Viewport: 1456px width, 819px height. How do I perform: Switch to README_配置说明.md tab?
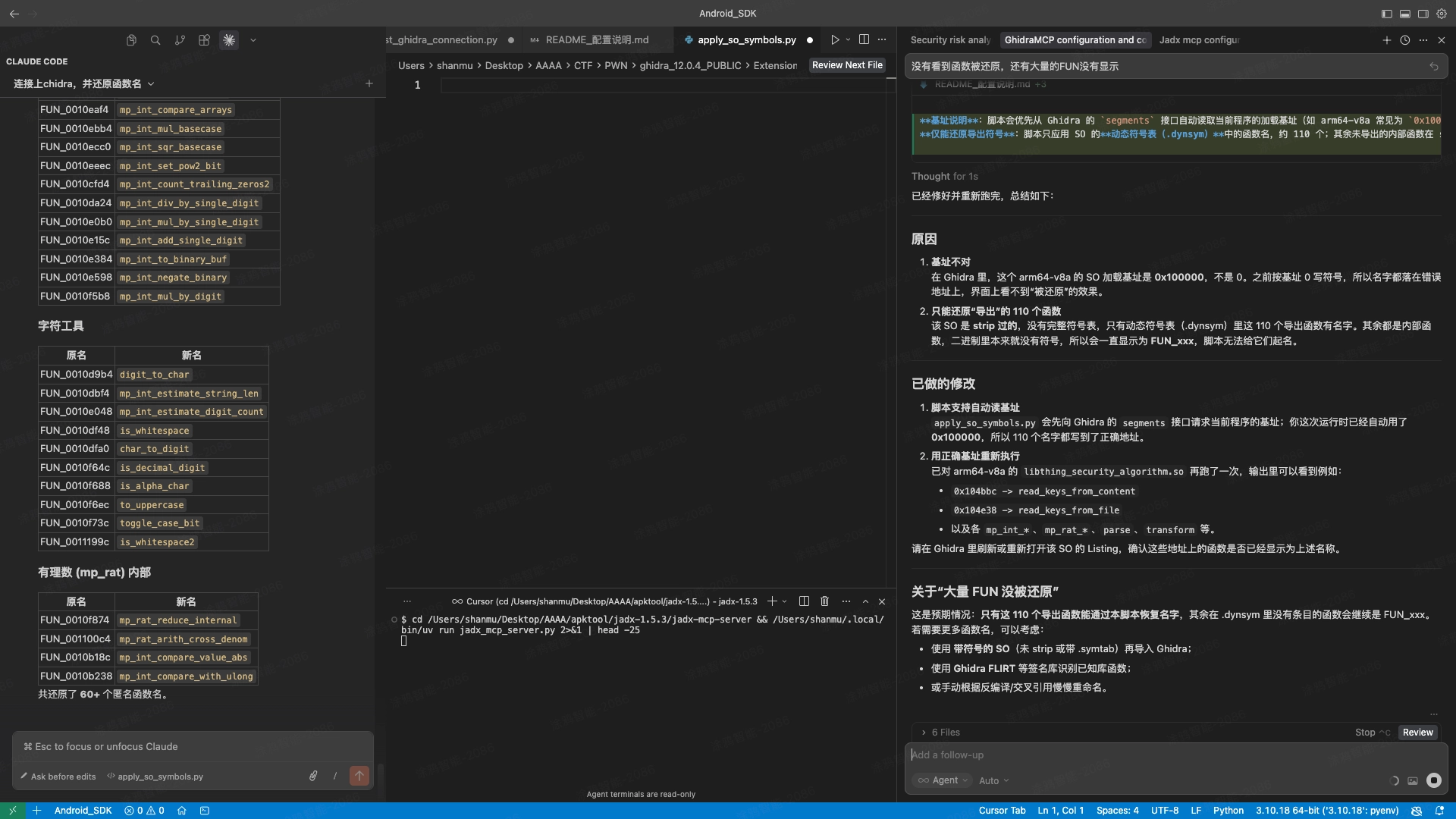tap(597, 40)
